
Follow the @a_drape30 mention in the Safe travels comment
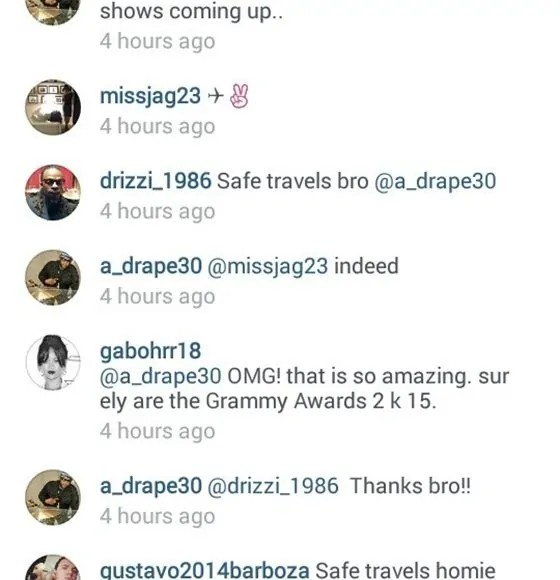(x=435, y=182)
